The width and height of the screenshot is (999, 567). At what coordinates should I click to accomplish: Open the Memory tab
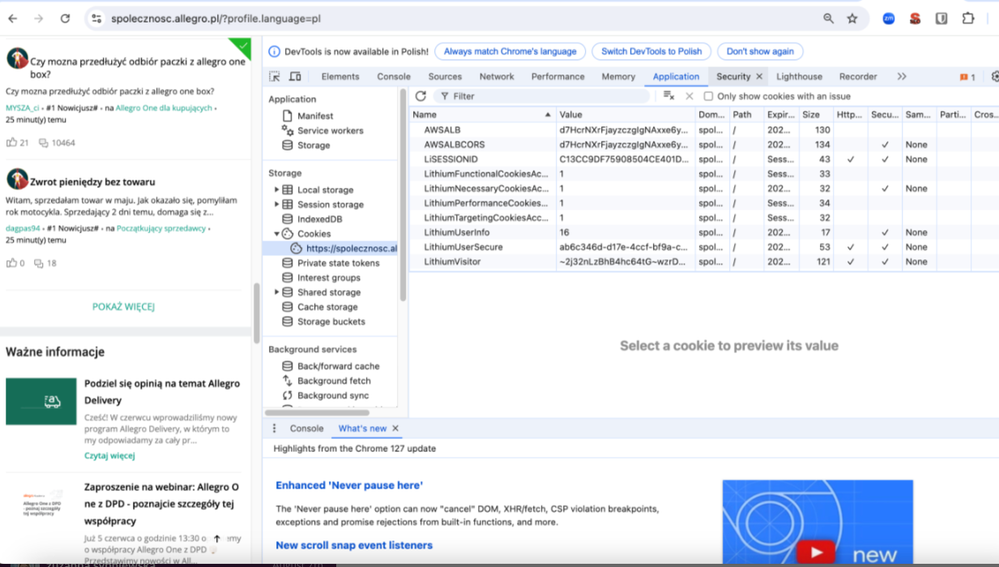(618, 76)
